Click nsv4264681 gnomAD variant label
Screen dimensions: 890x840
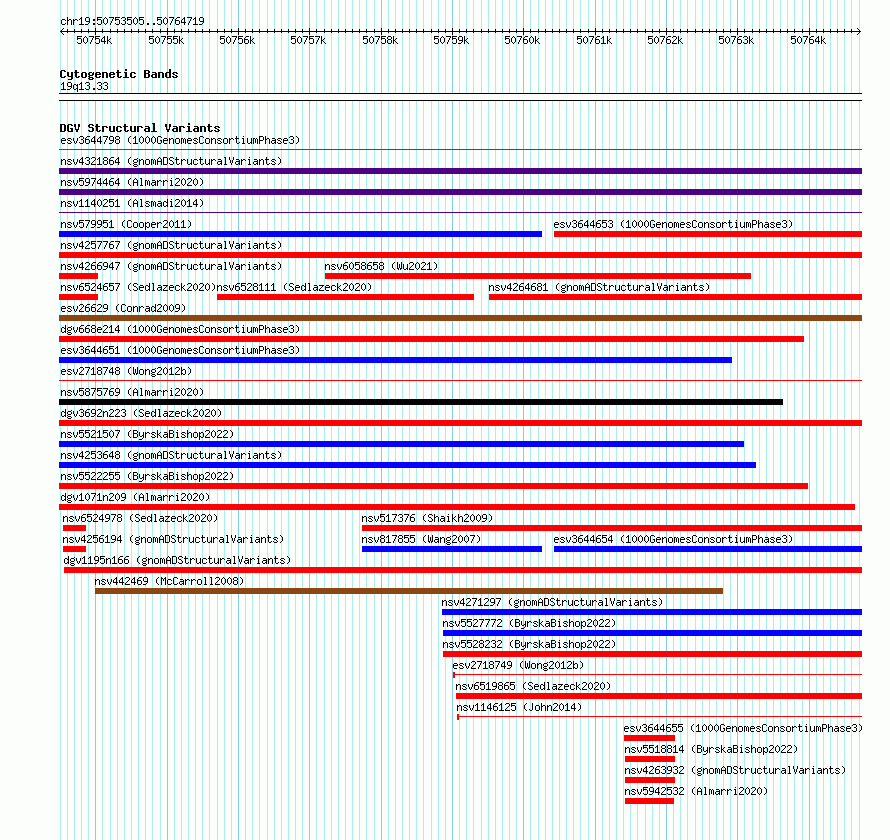(599, 287)
